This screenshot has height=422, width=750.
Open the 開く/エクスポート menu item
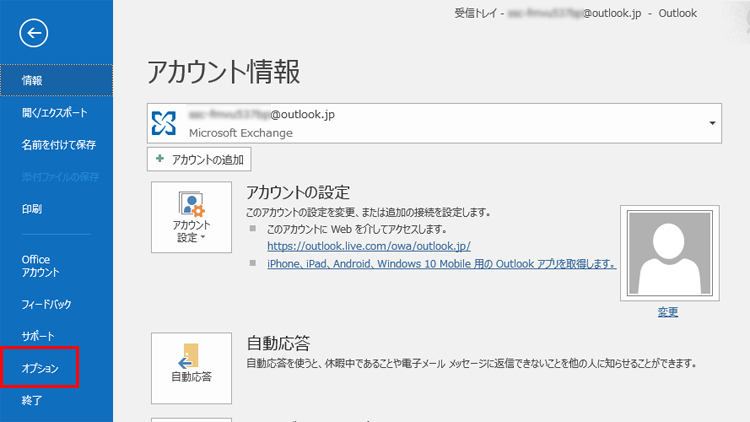(x=56, y=112)
